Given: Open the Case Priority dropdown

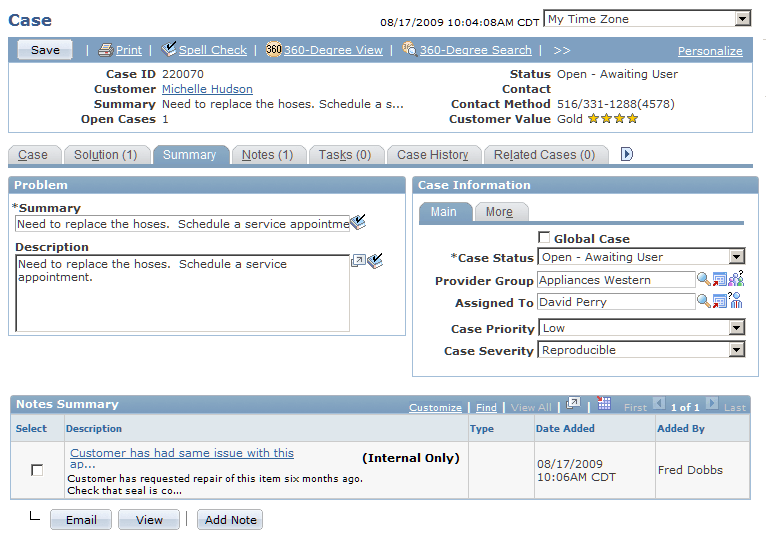Looking at the screenshot, I should (x=736, y=327).
